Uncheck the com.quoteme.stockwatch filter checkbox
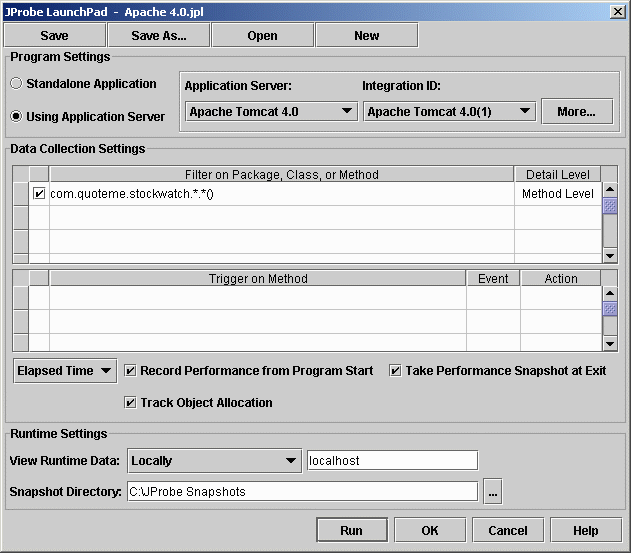Image resolution: width=631 pixels, height=553 pixels. [39, 194]
